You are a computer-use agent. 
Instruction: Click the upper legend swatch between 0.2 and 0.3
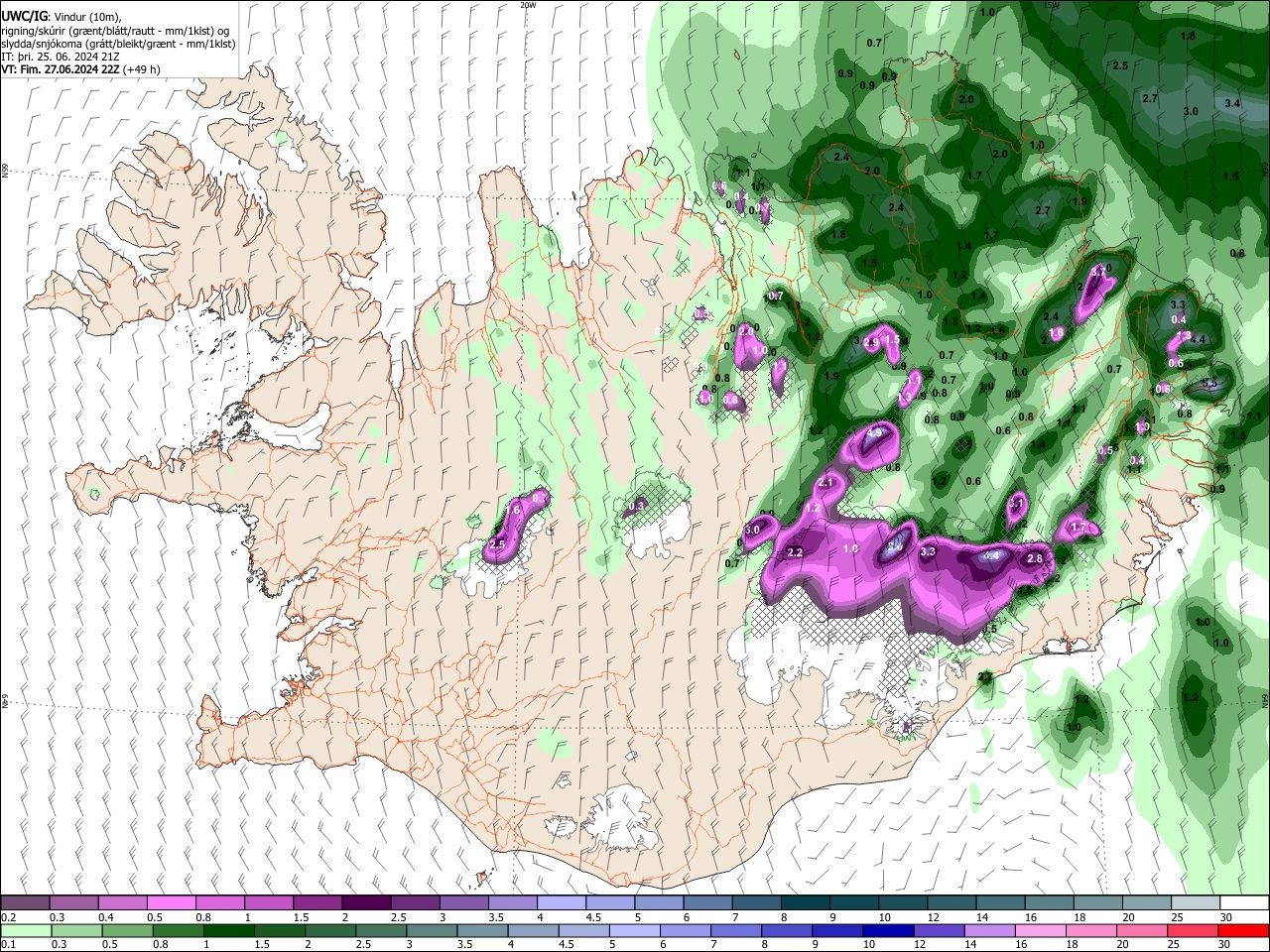[x=26, y=902]
